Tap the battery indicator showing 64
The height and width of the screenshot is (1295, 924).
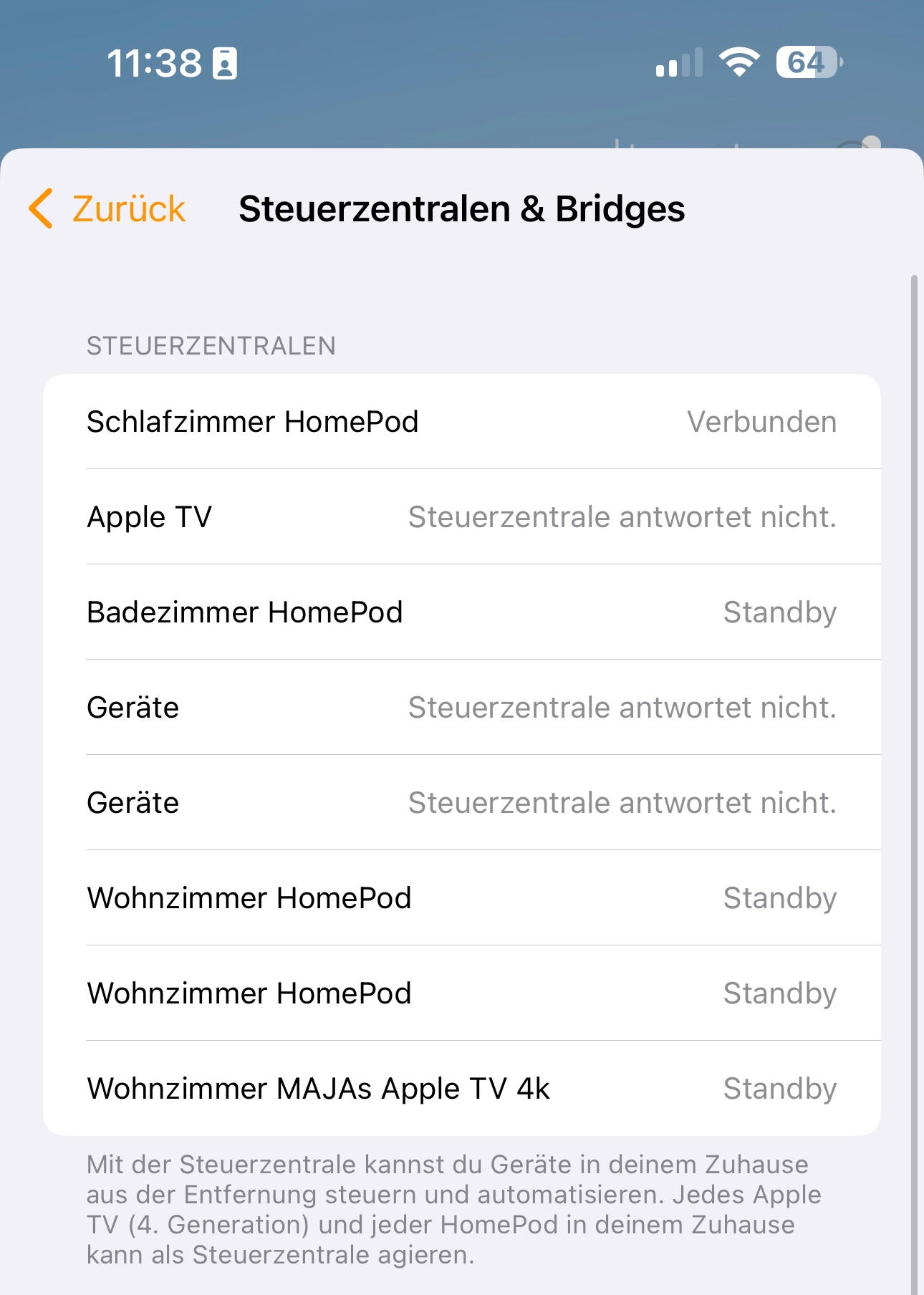(x=809, y=62)
